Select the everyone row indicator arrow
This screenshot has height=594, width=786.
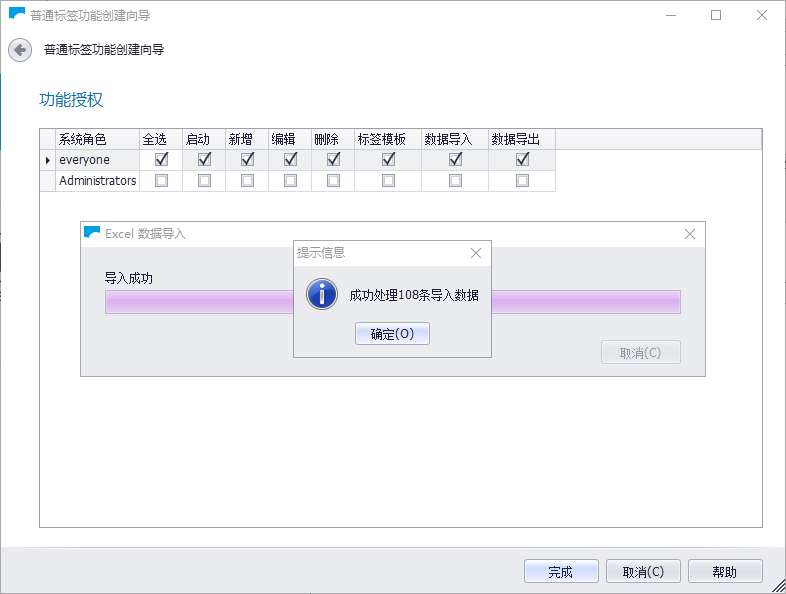click(47, 160)
